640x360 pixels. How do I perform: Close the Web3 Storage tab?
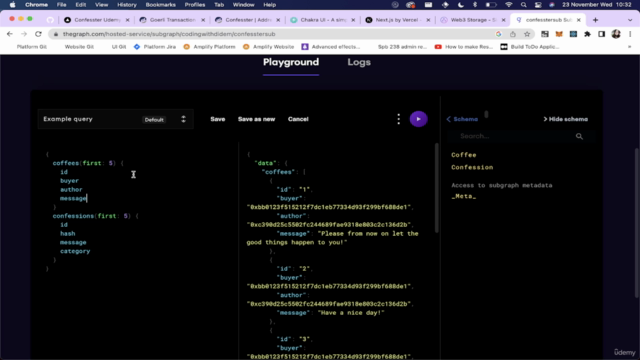(503, 20)
